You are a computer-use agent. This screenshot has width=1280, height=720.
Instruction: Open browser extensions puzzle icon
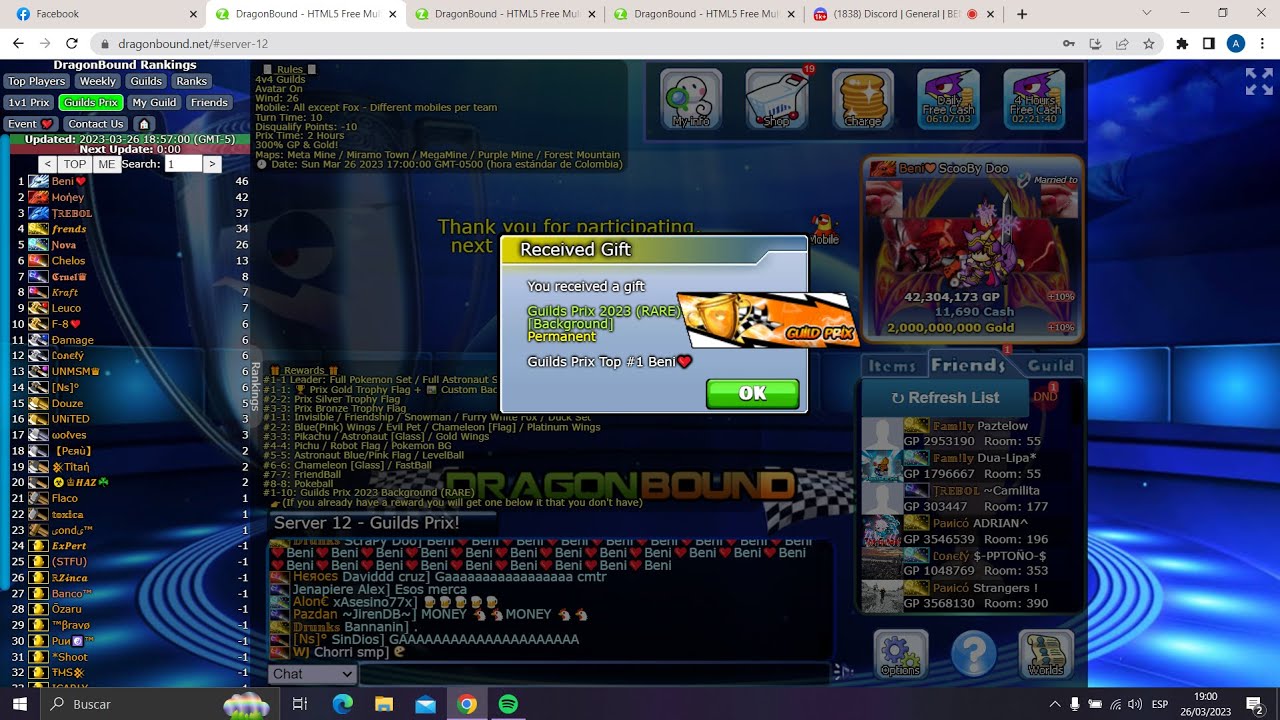pos(1183,44)
